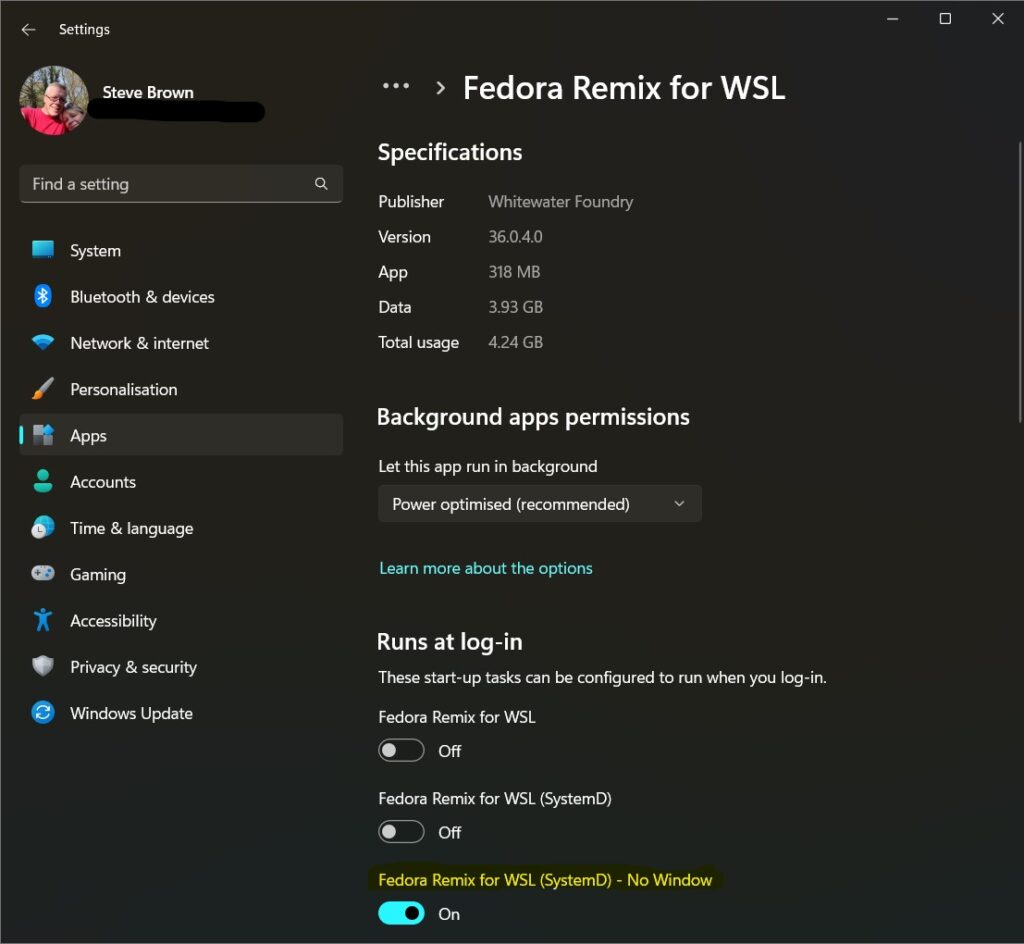
Task: Open Learn more about the options link
Action: coord(486,567)
